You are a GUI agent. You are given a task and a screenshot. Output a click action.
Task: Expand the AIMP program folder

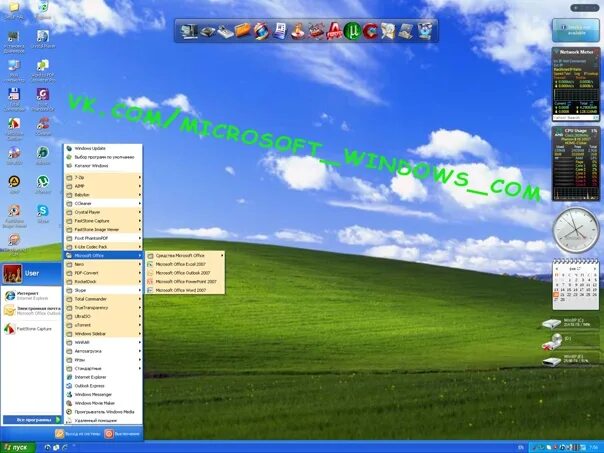pyautogui.click(x=103, y=186)
